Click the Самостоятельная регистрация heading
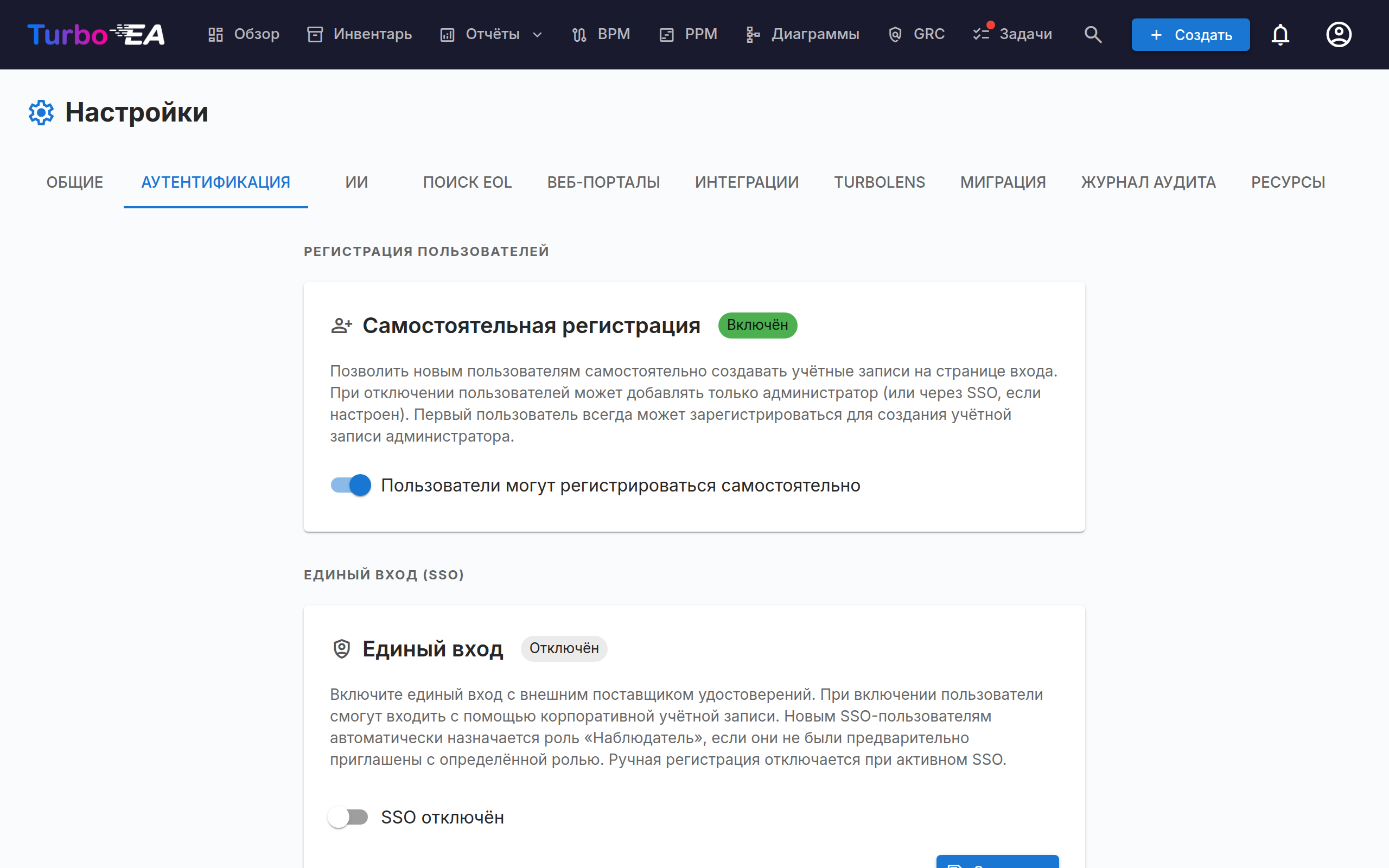This screenshot has height=868, width=1389. pyautogui.click(x=532, y=325)
